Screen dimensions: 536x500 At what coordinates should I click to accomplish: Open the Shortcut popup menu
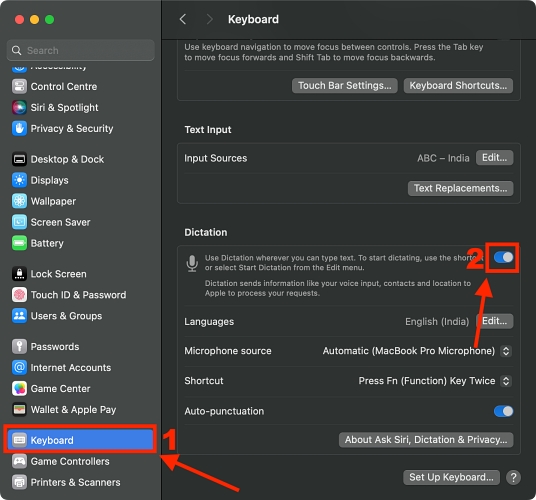[506, 381]
